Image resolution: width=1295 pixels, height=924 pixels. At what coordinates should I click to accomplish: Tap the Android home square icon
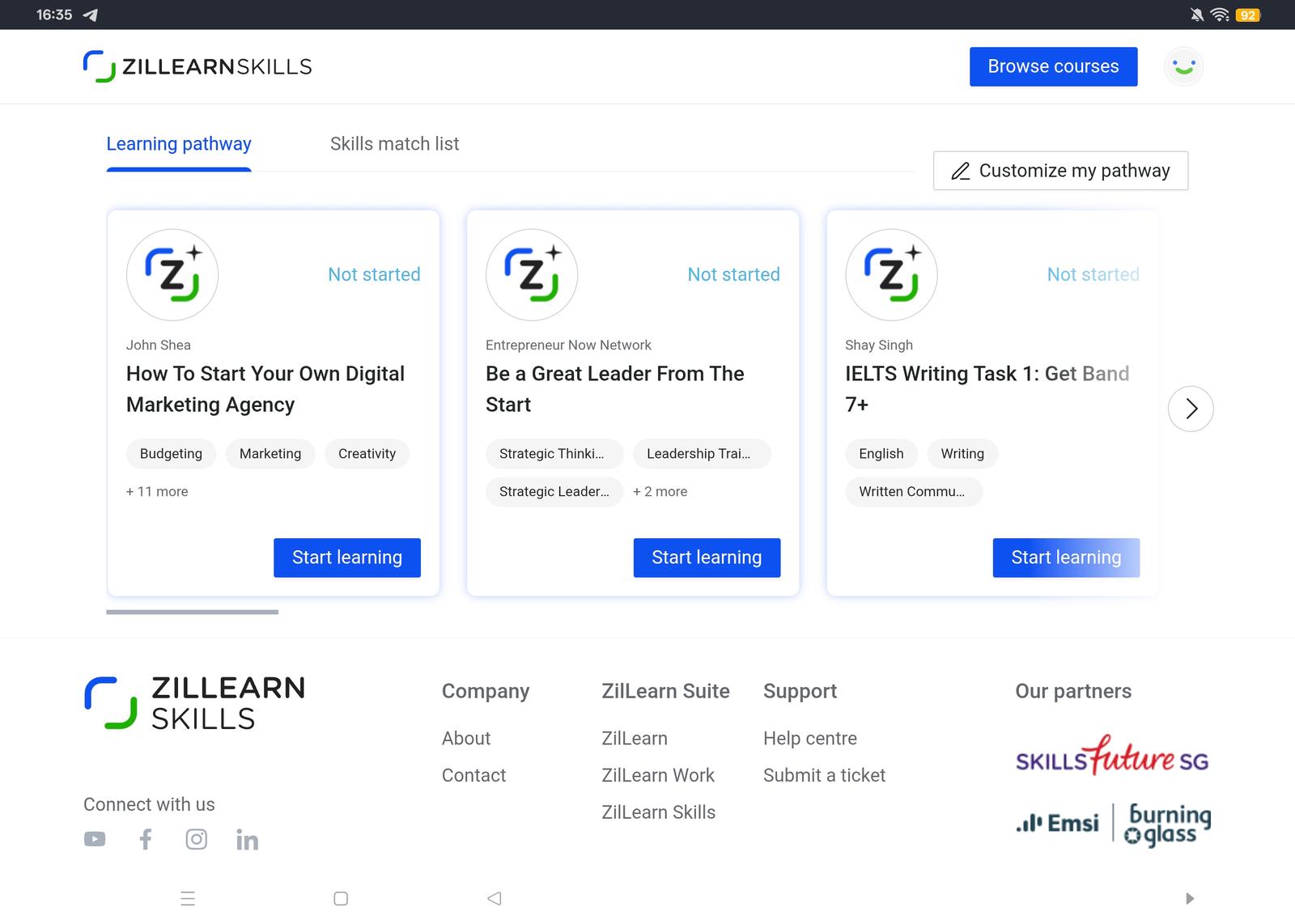click(x=341, y=898)
